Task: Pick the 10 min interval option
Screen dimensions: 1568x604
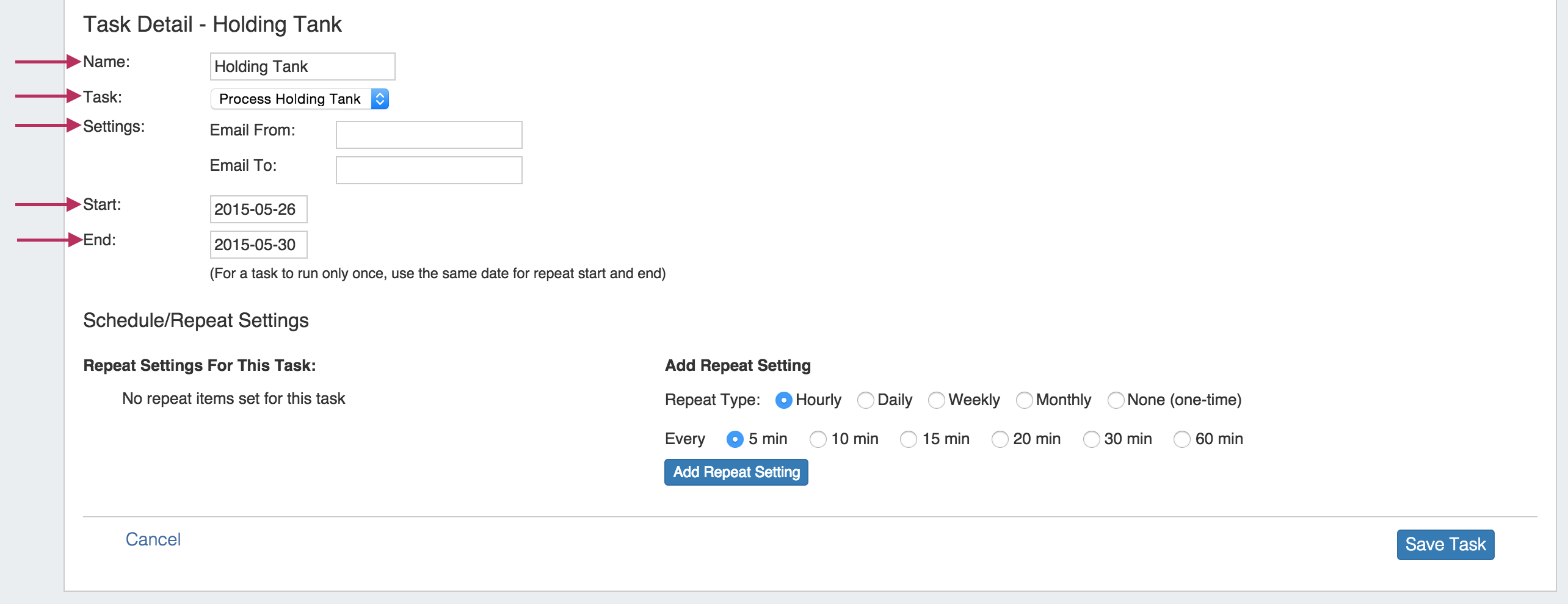Action: pos(818,439)
